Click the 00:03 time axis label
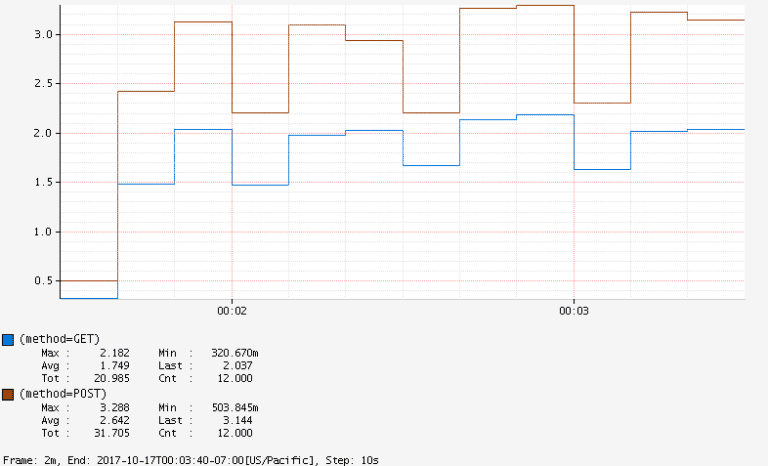 [x=573, y=312]
